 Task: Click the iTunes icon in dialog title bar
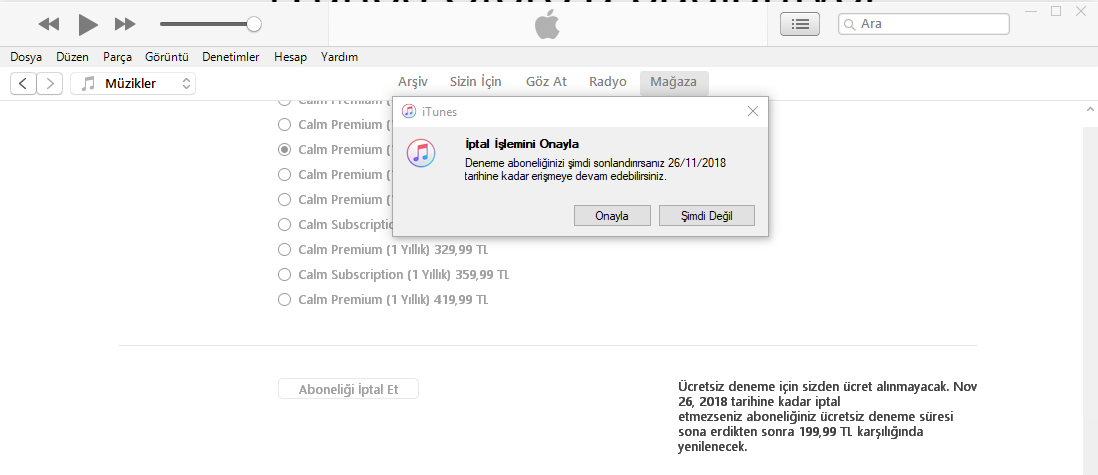click(409, 111)
